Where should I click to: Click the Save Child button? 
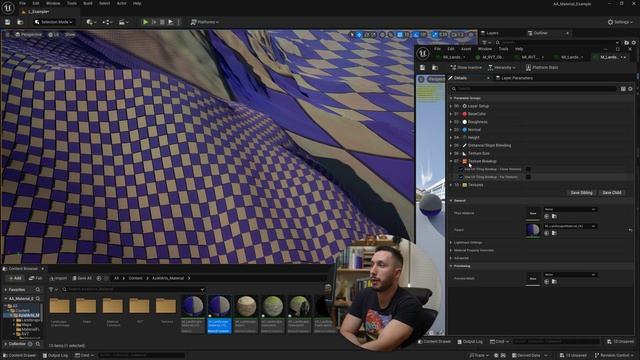[612, 193]
